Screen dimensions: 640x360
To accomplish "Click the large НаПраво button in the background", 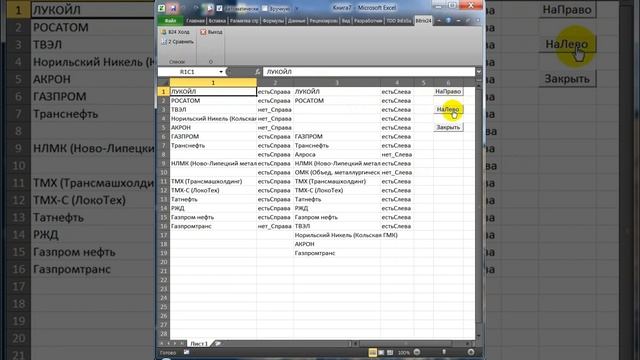I will click(567, 9).
